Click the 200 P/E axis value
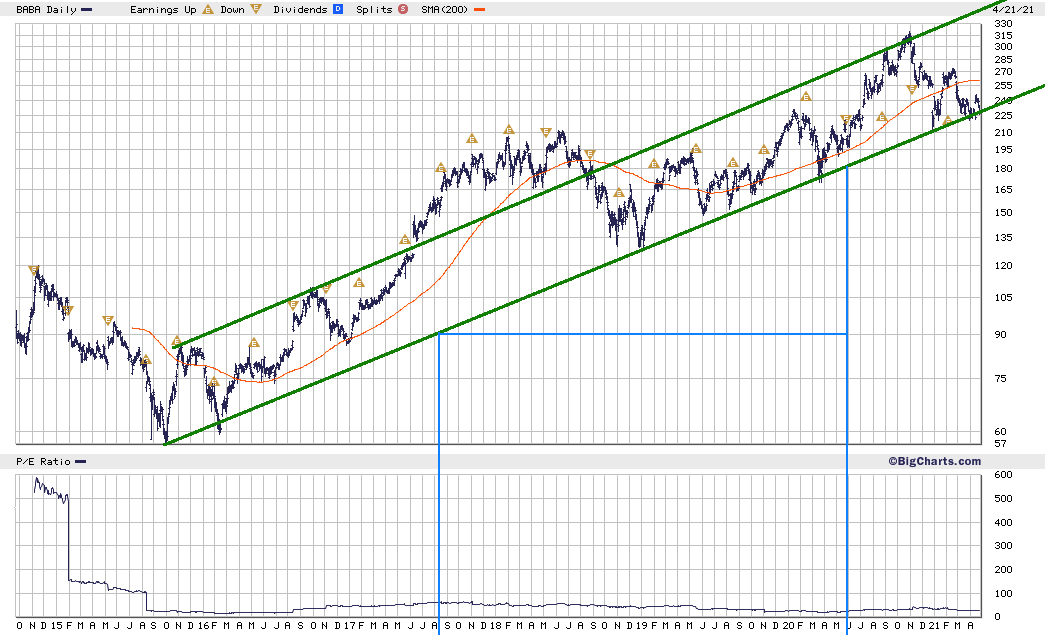The height and width of the screenshot is (635, 1045). 1003,569
